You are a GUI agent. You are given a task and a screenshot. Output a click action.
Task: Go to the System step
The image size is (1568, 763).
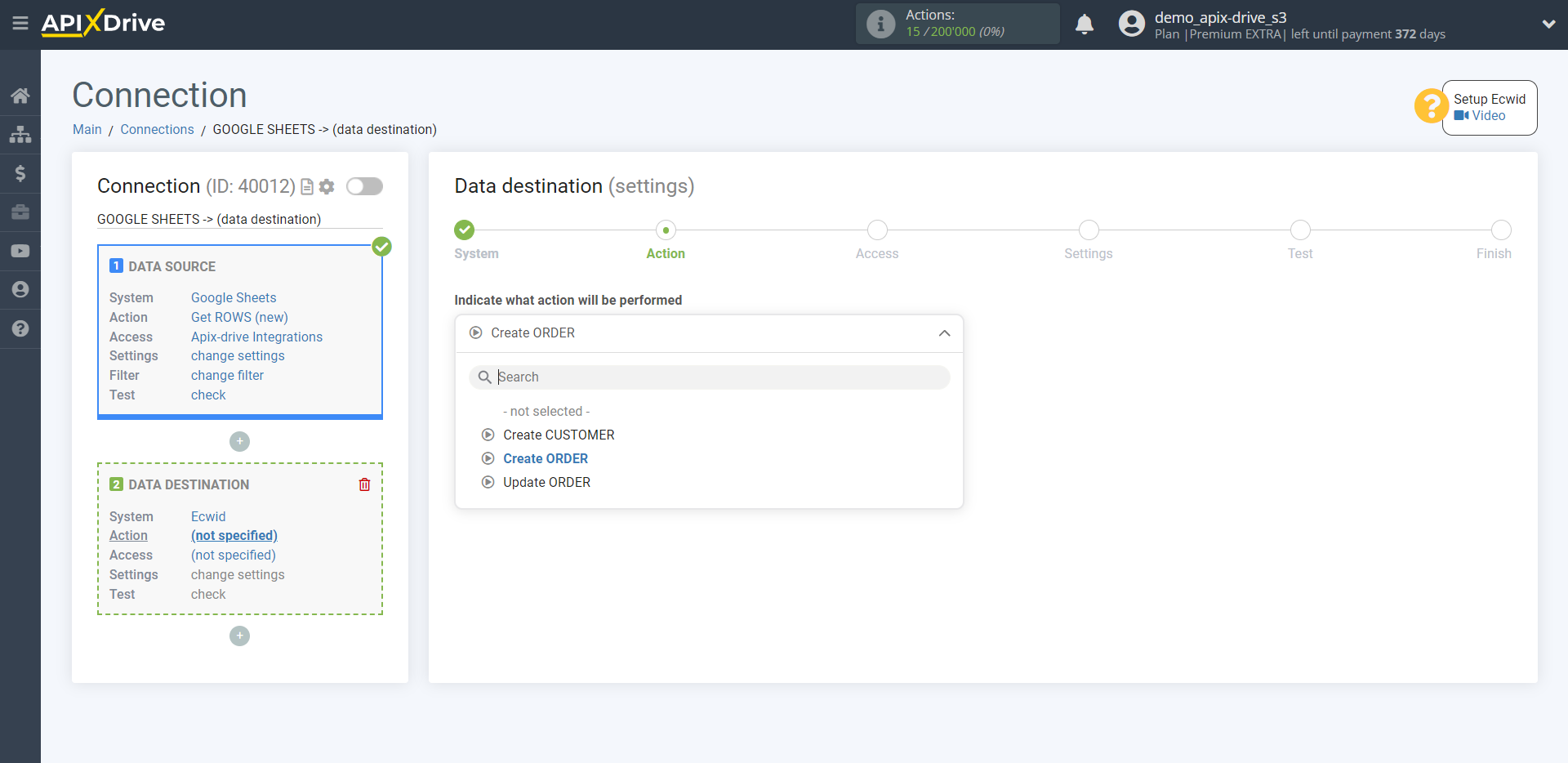pos(464,230)
